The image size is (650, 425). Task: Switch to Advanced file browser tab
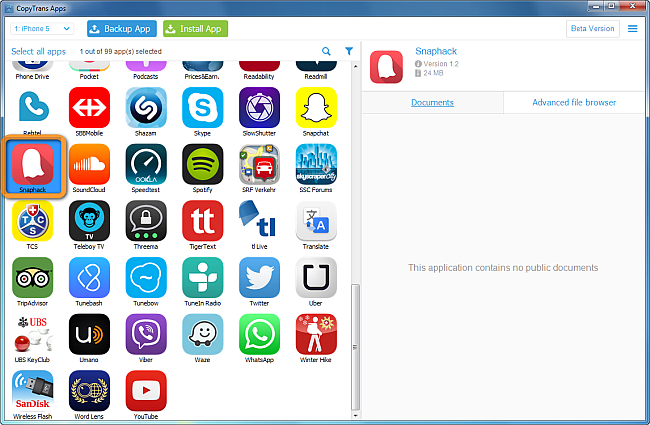pos(574,102)
